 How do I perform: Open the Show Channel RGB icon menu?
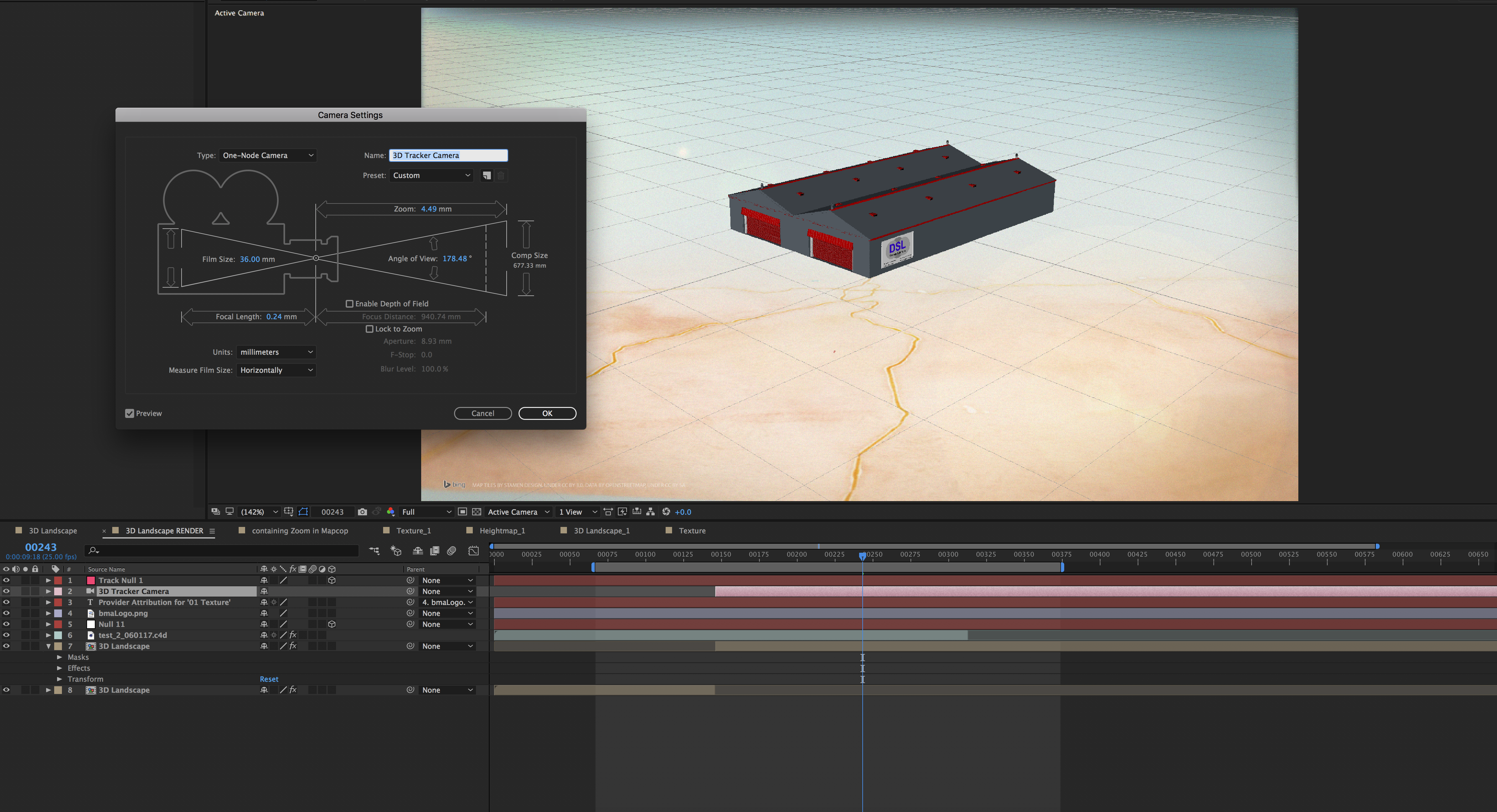[391, 511]
